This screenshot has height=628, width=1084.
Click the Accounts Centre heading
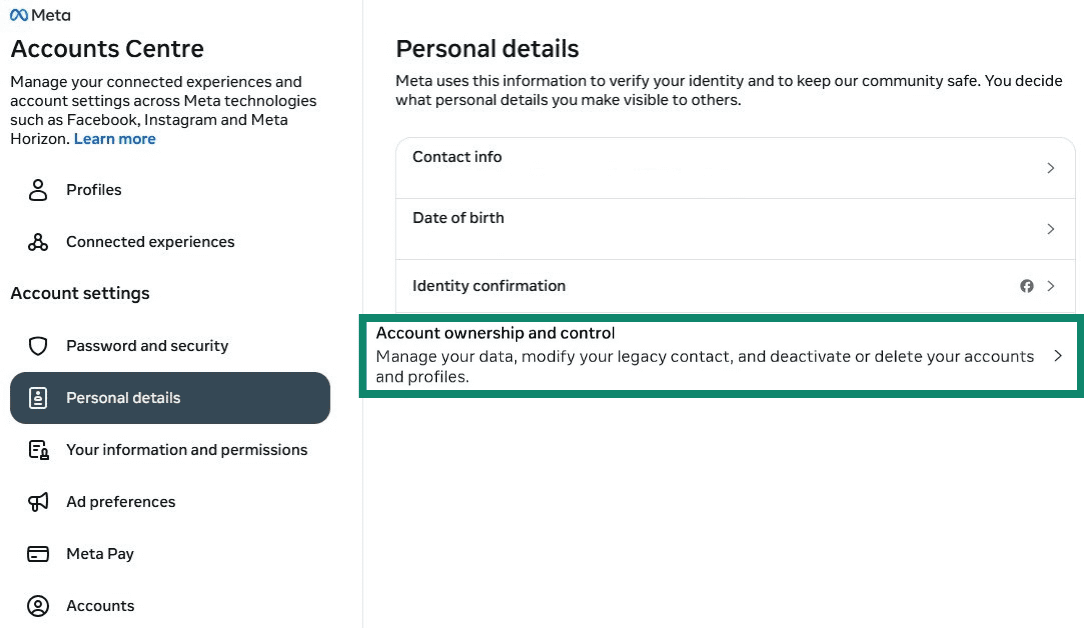point(107,48)
